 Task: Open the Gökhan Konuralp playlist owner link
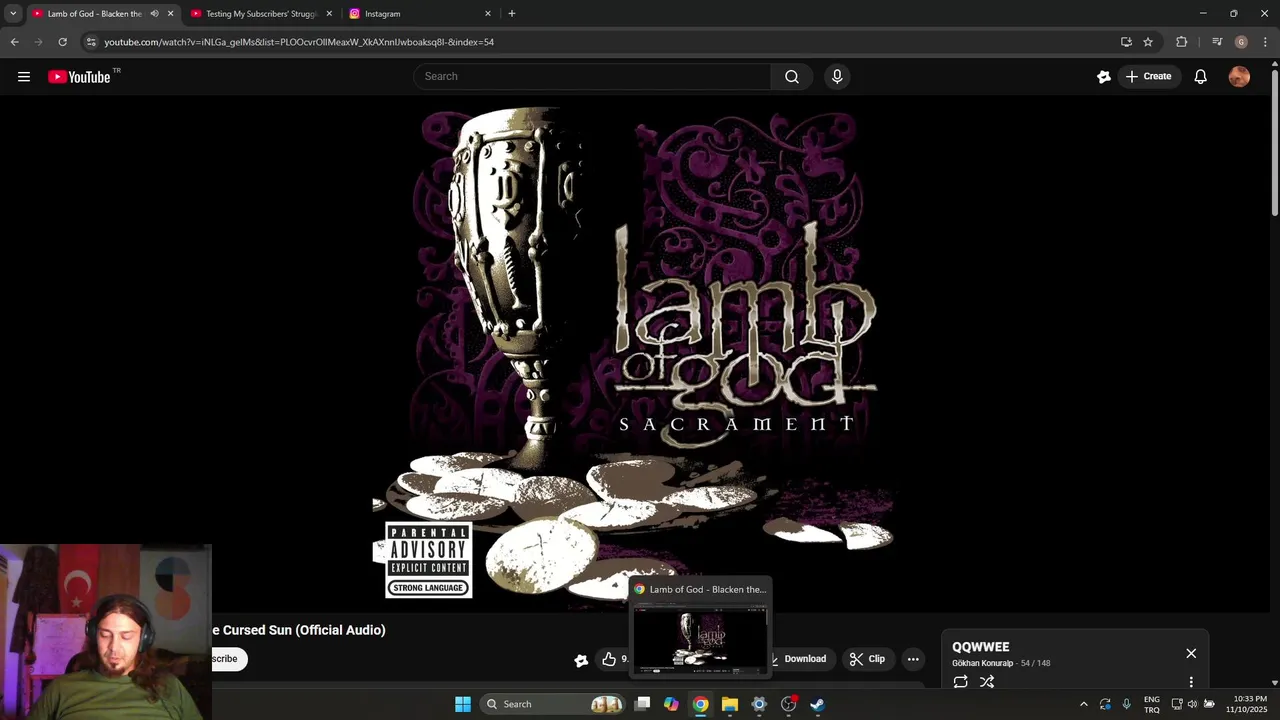coord(983,663)
